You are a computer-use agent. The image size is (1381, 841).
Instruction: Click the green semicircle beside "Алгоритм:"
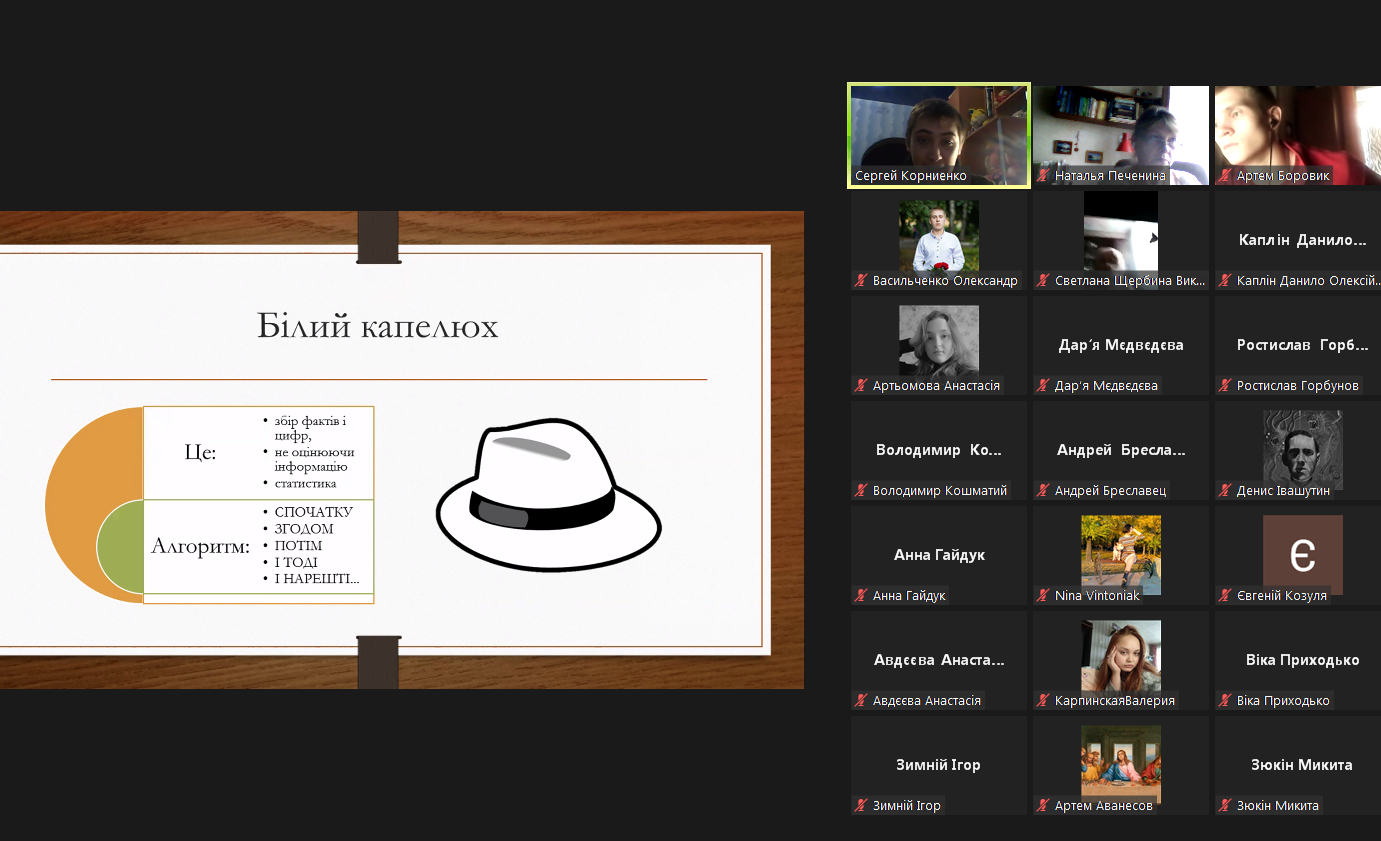click(x=120, y=547)
